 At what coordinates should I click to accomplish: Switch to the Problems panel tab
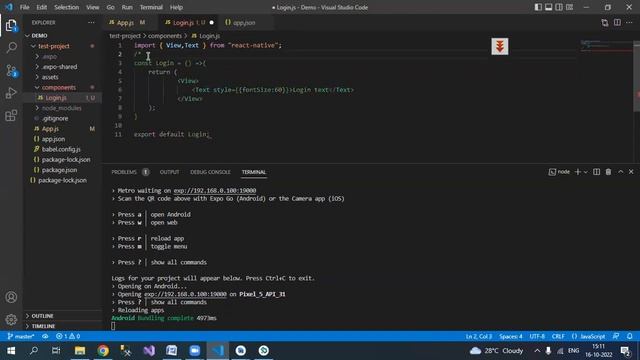[x=130, y=172]
